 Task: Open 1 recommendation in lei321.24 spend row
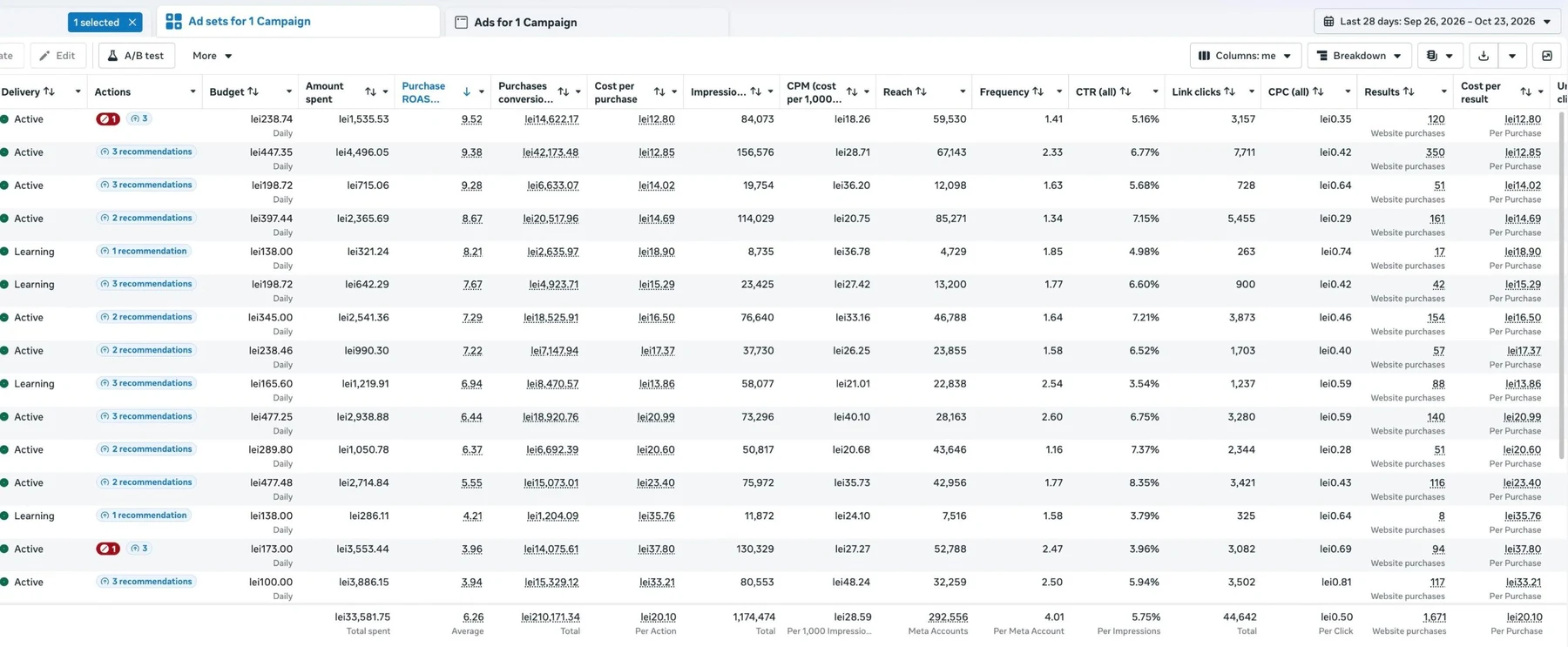143,251
